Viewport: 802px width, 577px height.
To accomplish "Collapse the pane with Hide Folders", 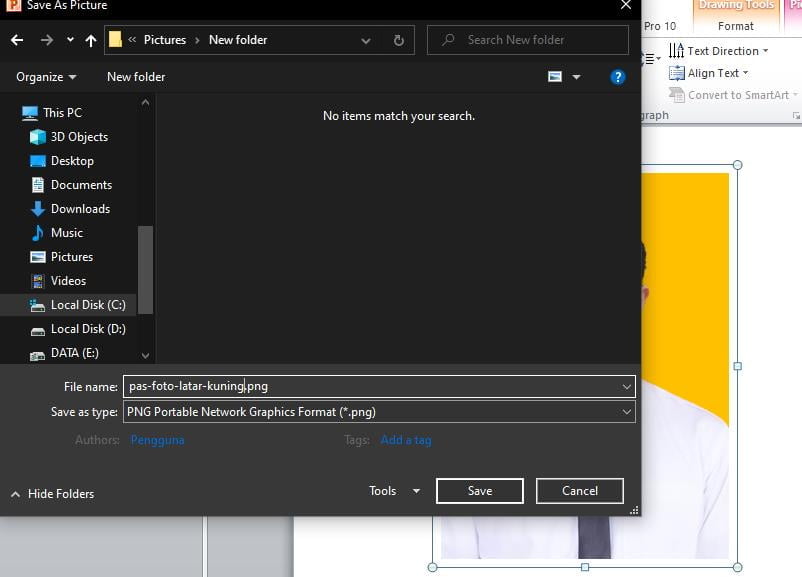I will point(52,494).
